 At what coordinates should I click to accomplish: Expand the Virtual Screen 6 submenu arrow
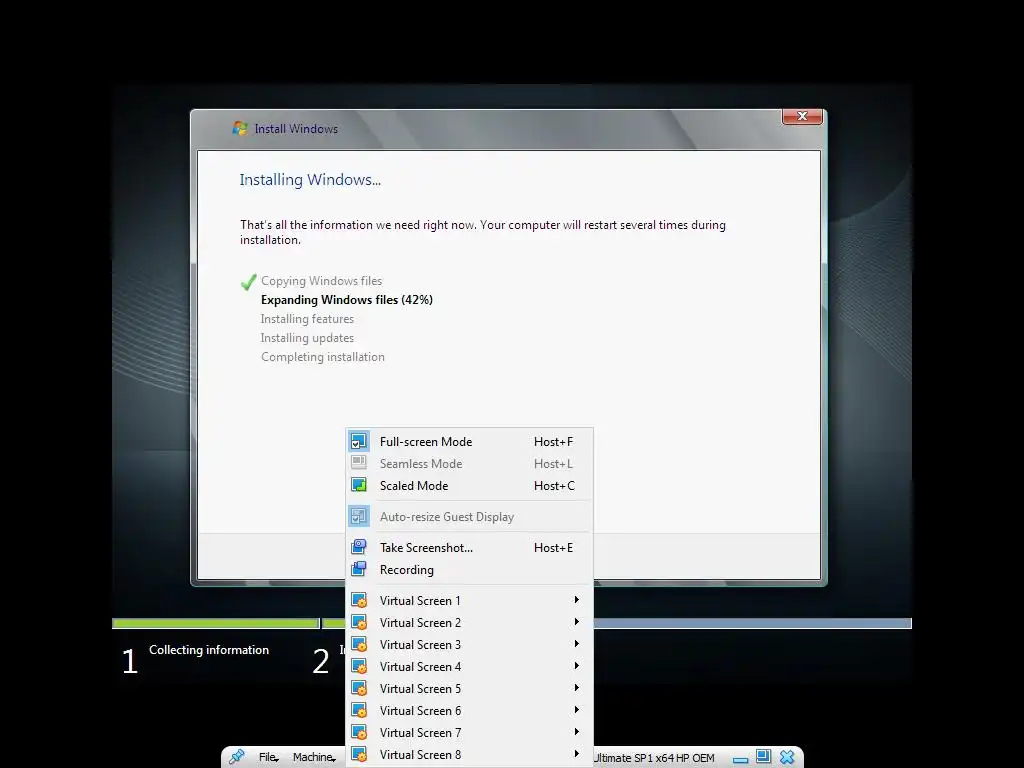(x=576, y=710)
